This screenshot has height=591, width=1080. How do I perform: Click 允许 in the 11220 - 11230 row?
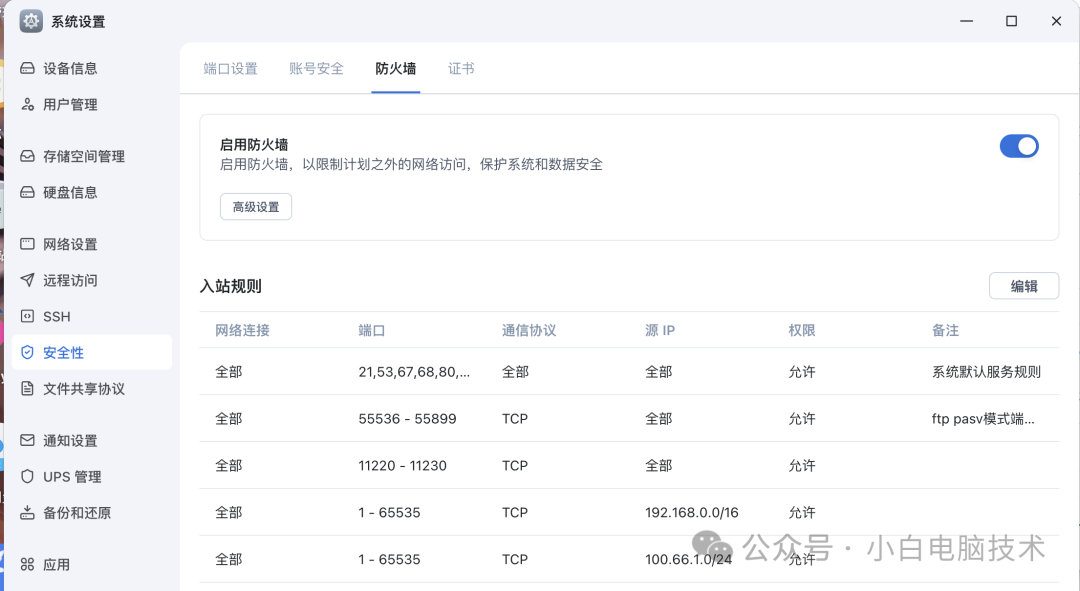click(802, 466)
